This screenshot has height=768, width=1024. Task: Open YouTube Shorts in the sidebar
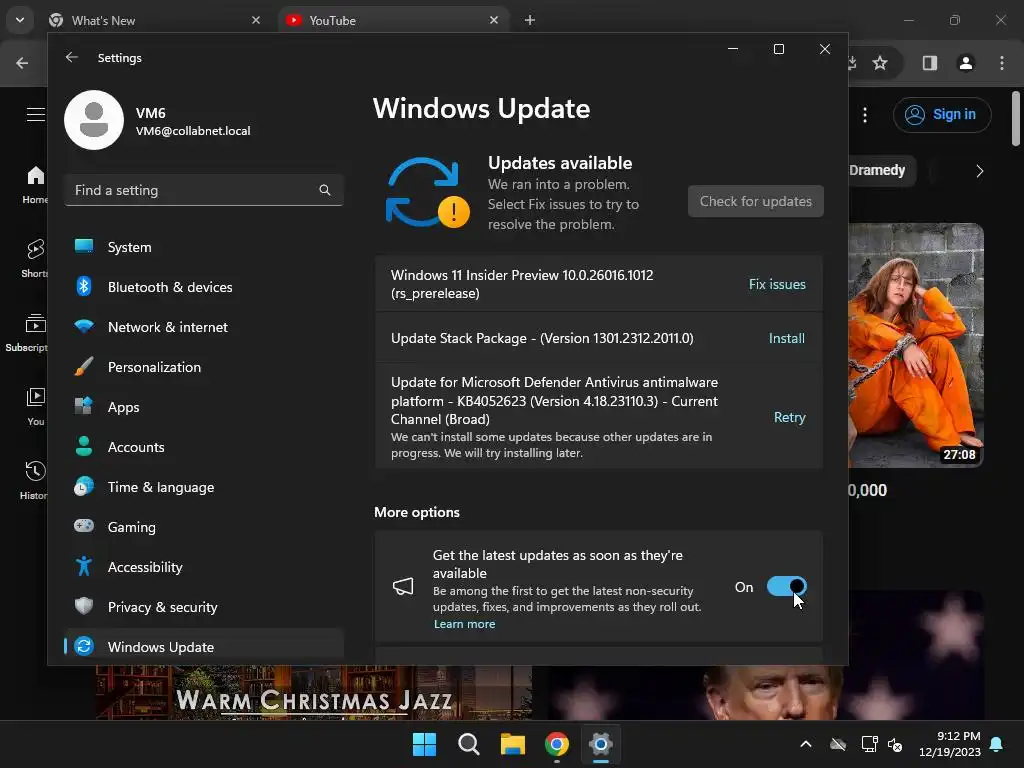[x=35, y=259]
